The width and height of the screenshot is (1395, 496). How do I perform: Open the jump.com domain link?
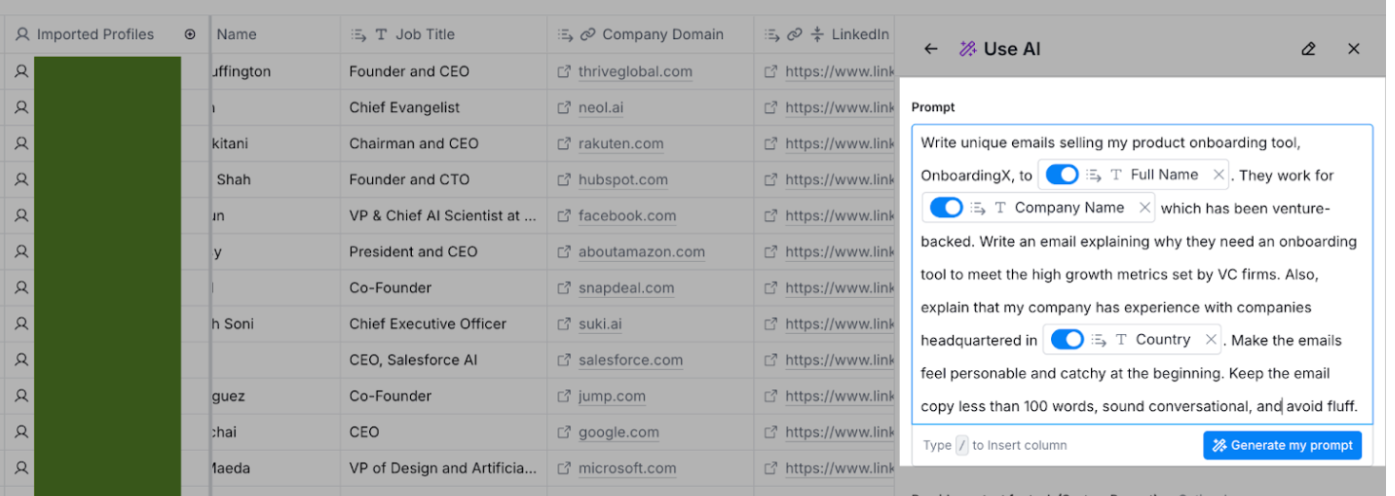pyautogui.click(x=612, y=396)
